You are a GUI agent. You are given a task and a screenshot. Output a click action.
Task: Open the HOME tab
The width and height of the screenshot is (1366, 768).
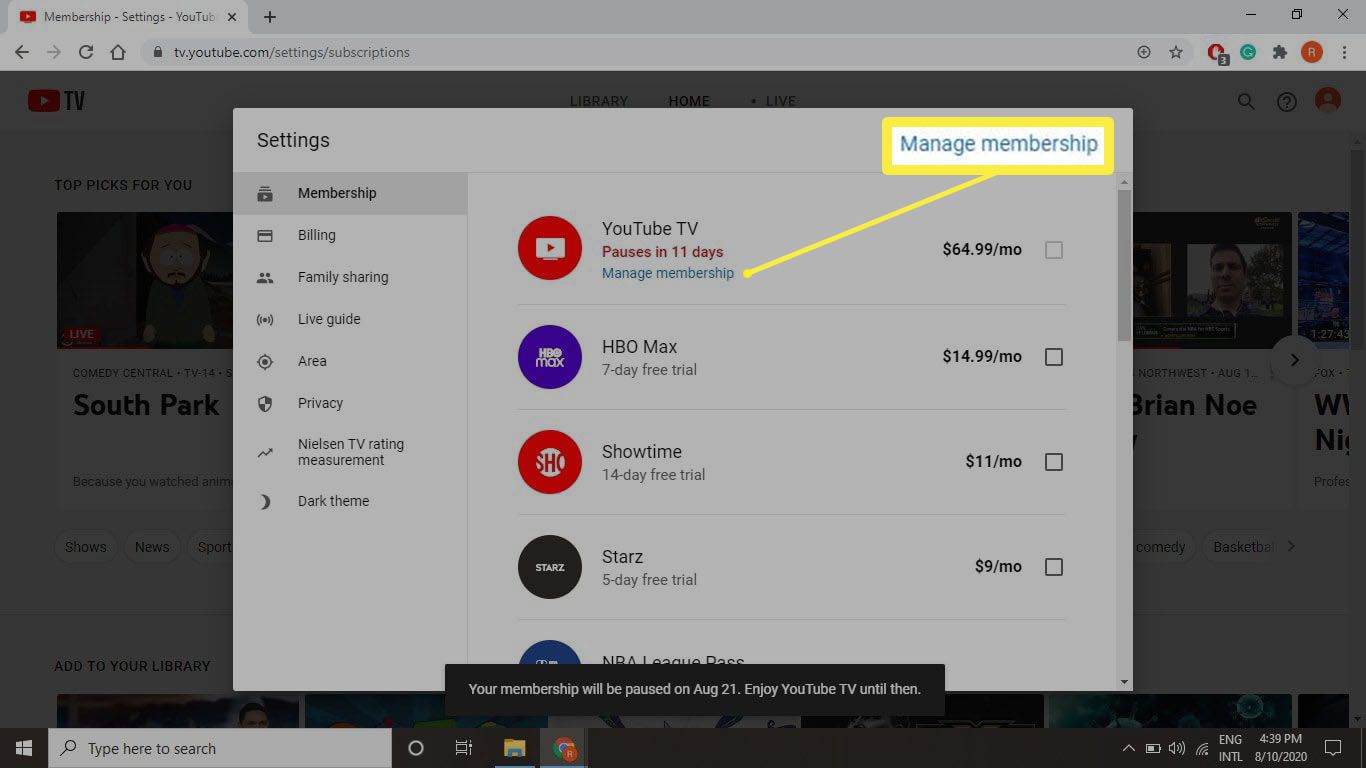click(689, 101)
